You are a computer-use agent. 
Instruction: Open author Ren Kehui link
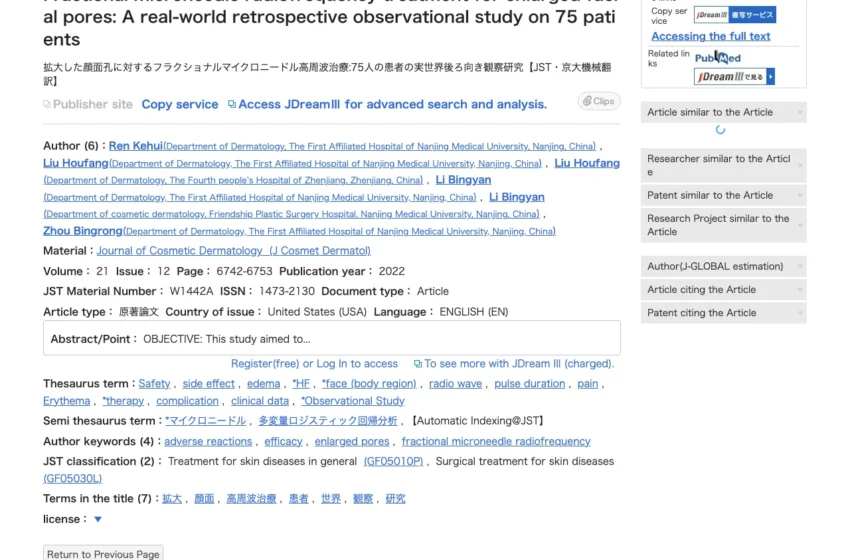click(x=136, y=146)
